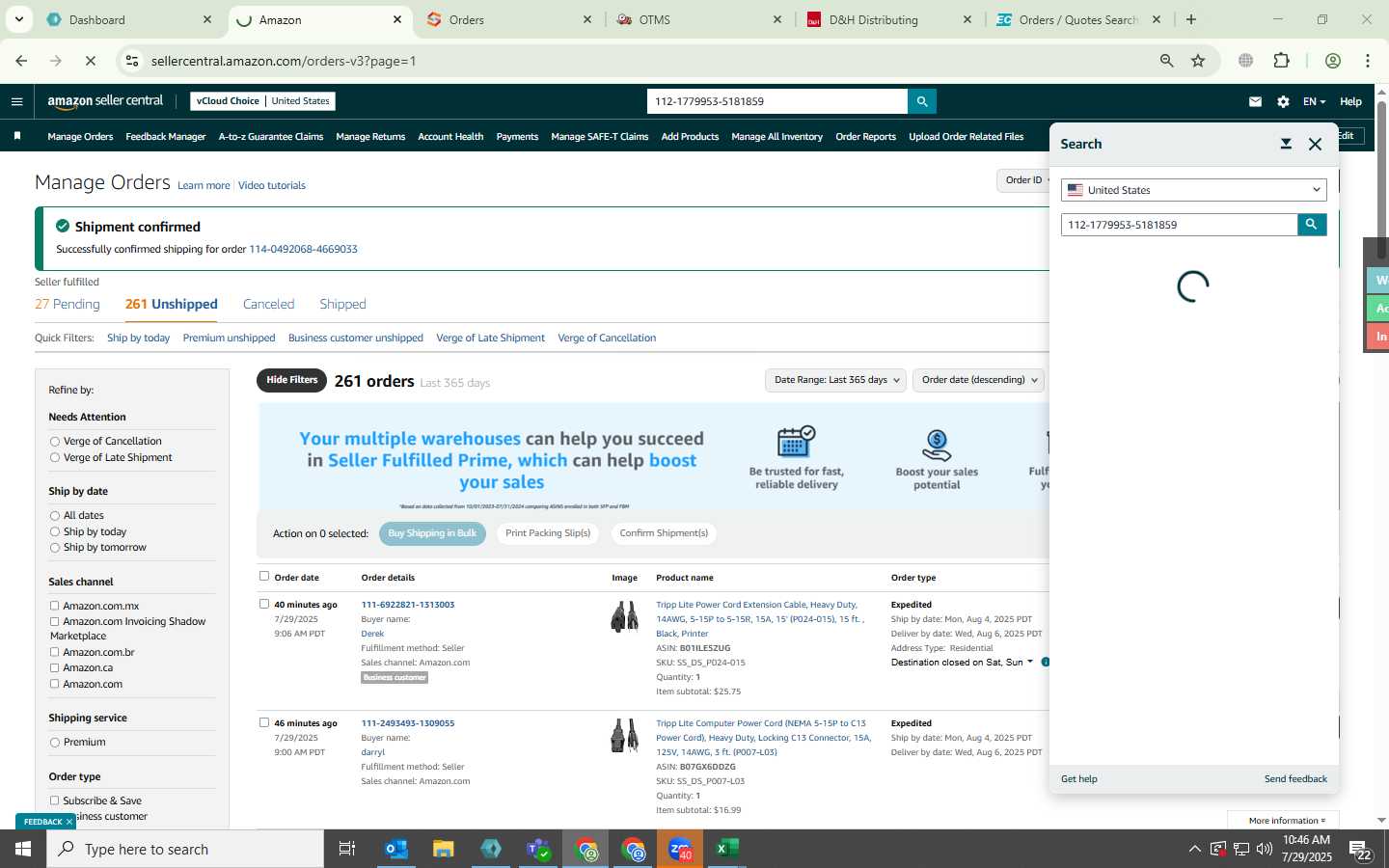Open the Order ID search type dropdown
Image resolution: width=1389 pixels, height=868 pixels.
[1024, 179]
